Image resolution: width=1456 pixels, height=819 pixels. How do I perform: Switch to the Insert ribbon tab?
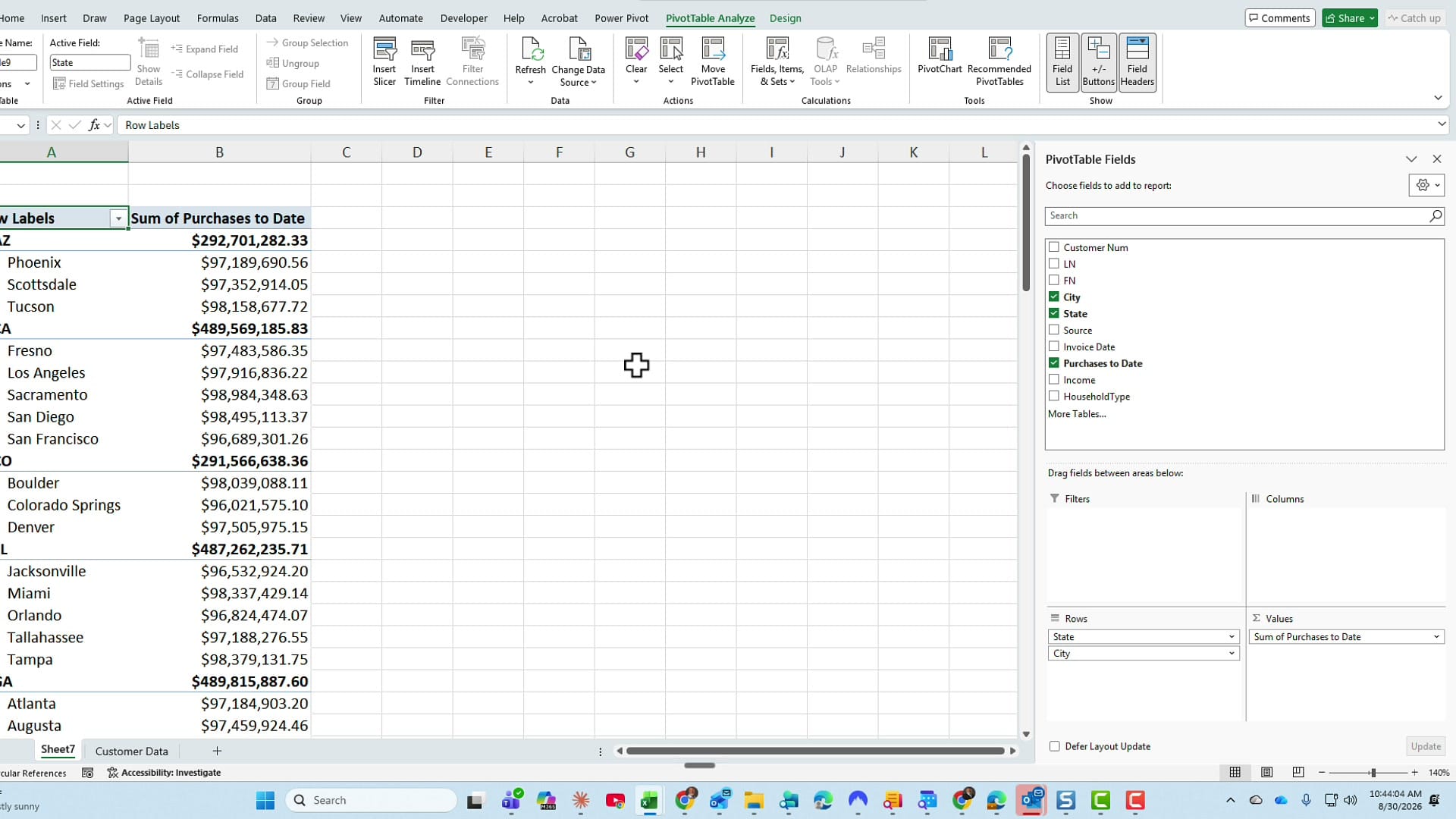[x=53, y=18]
